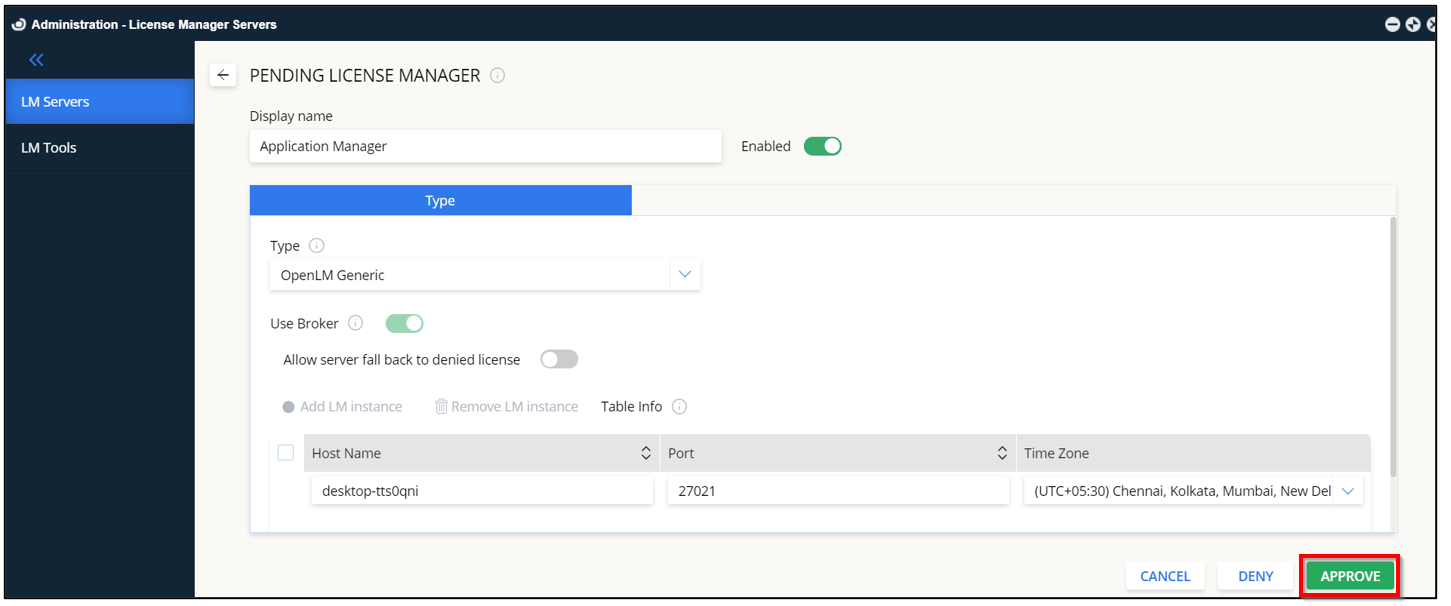Click the info icon beside Type label
This screenshot has height=606, width=1451.
317,246
